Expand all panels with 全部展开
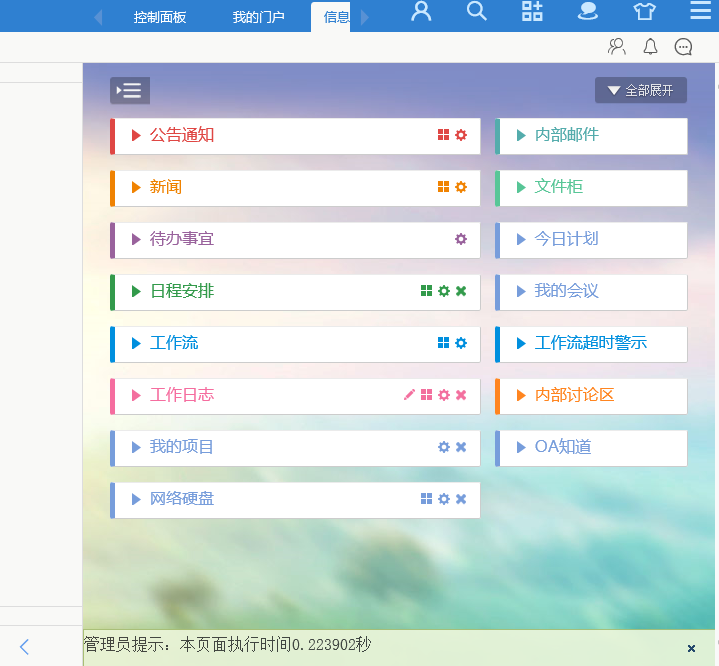The height and width of the screenshot is (666, 719). click(x=641, y=90)
